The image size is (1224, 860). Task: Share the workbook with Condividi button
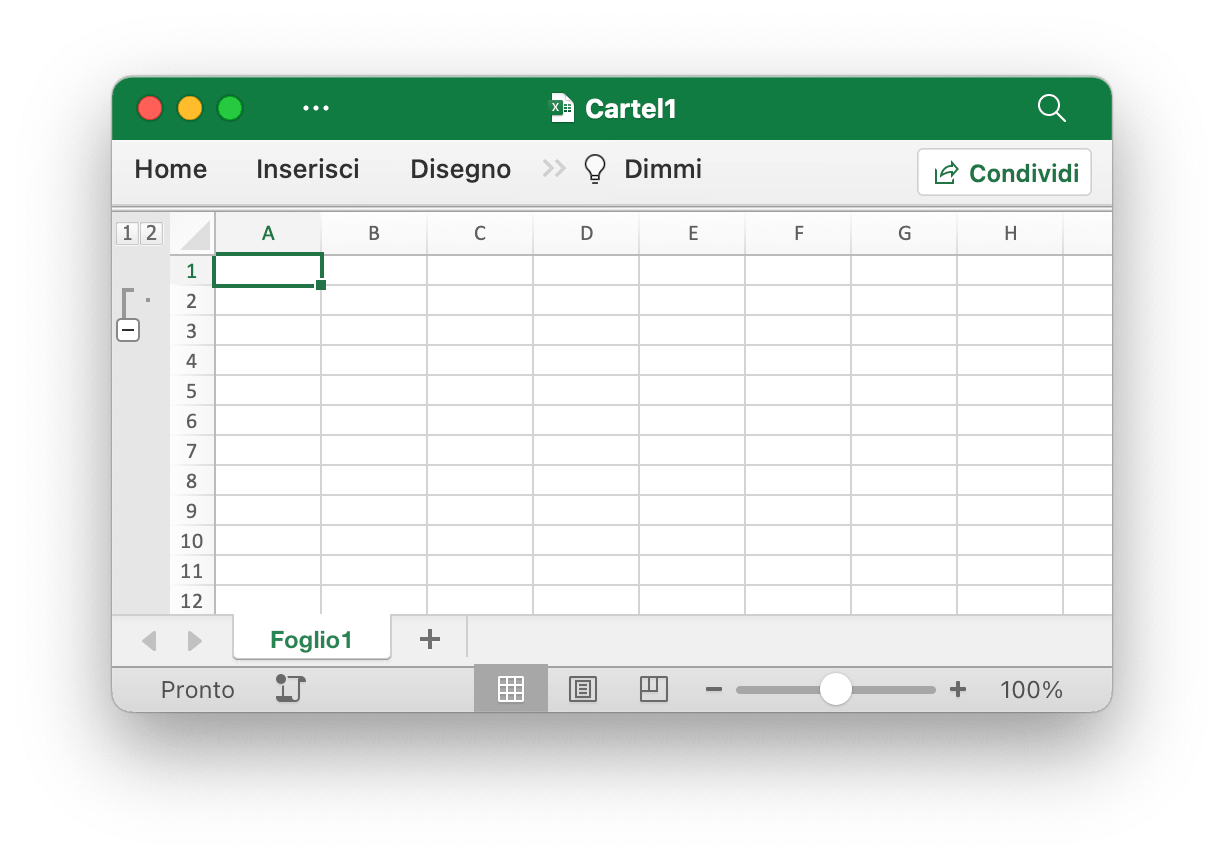point(1004,173)
